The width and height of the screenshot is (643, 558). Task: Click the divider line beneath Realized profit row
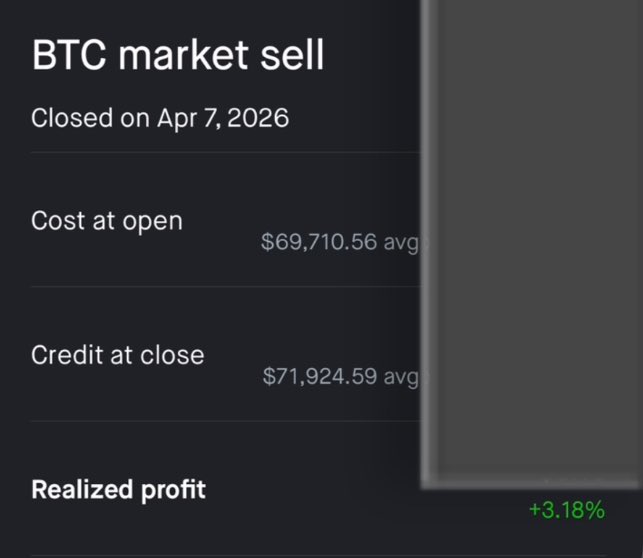click(220, 555)
